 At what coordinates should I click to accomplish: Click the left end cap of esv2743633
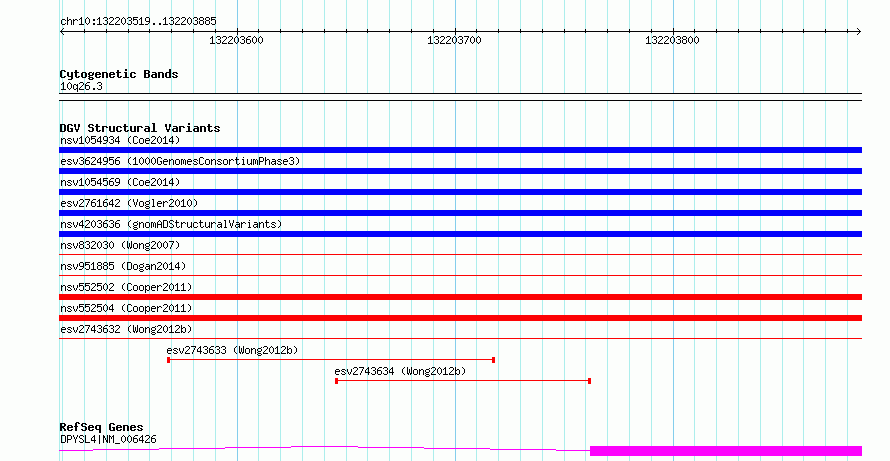[169, 360]
